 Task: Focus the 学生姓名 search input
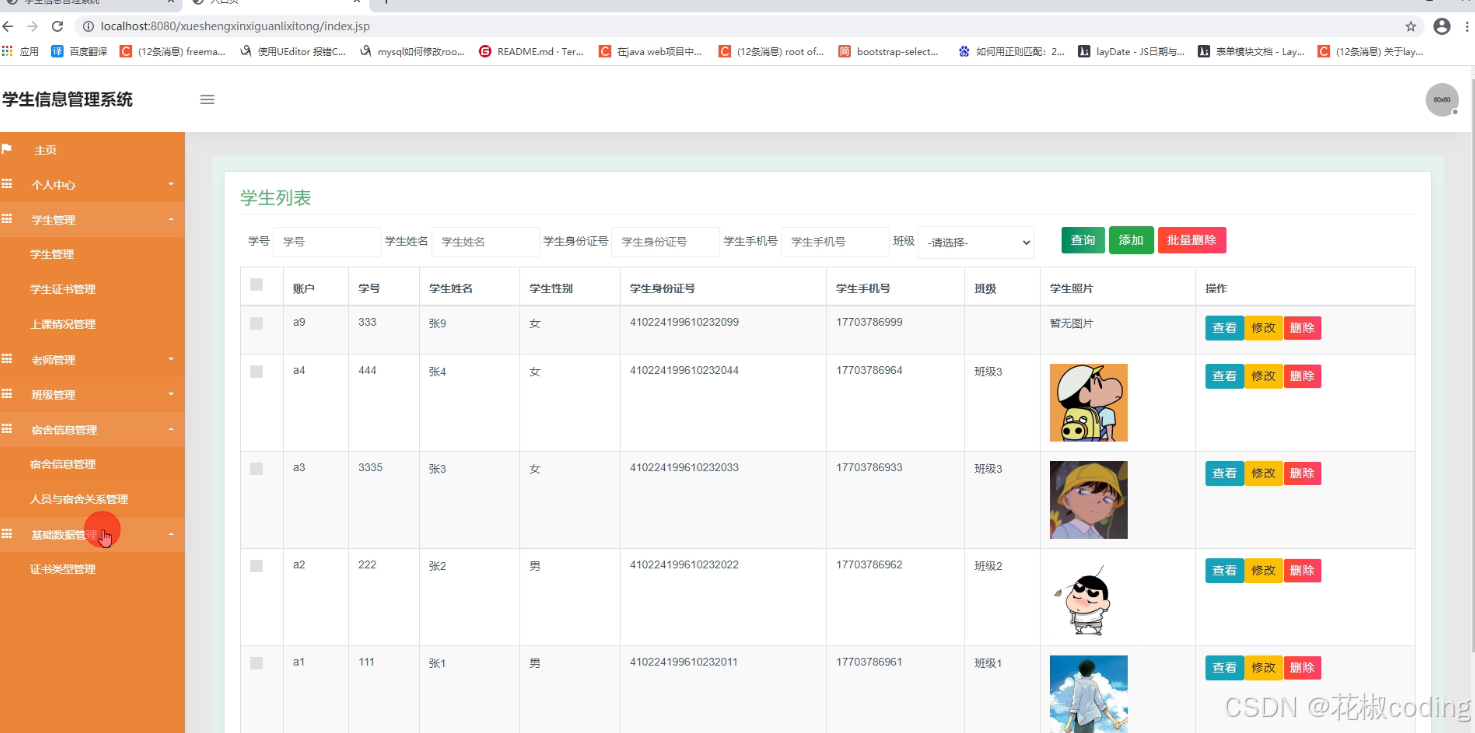(486, 242)
